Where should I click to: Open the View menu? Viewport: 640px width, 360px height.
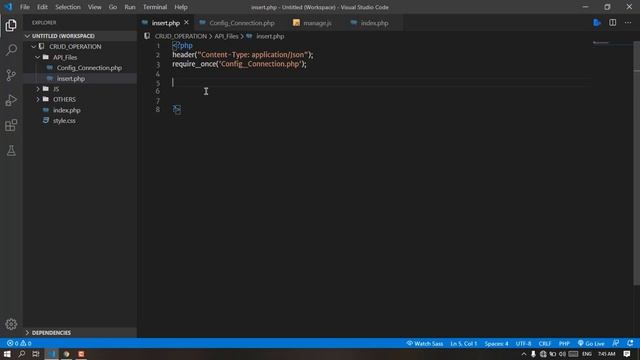click(x=94, y=7)
